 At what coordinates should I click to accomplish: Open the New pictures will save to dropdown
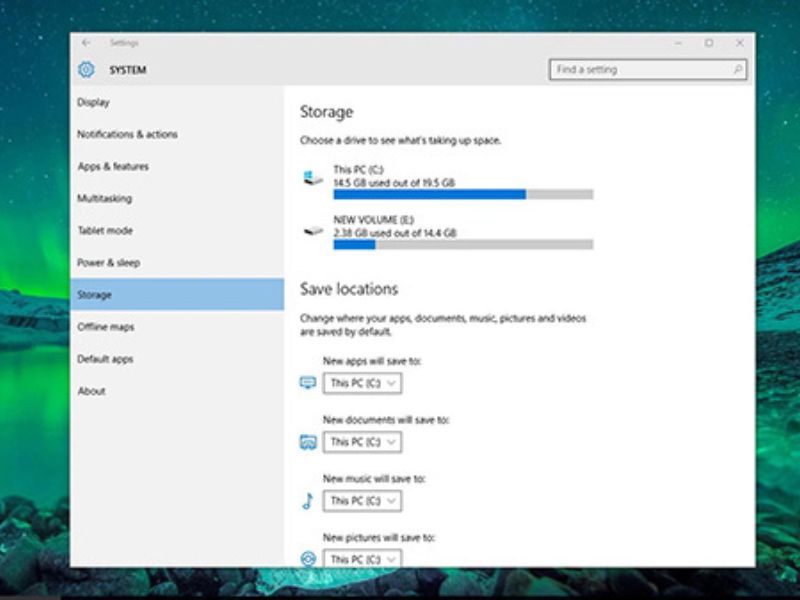(362, 558)
